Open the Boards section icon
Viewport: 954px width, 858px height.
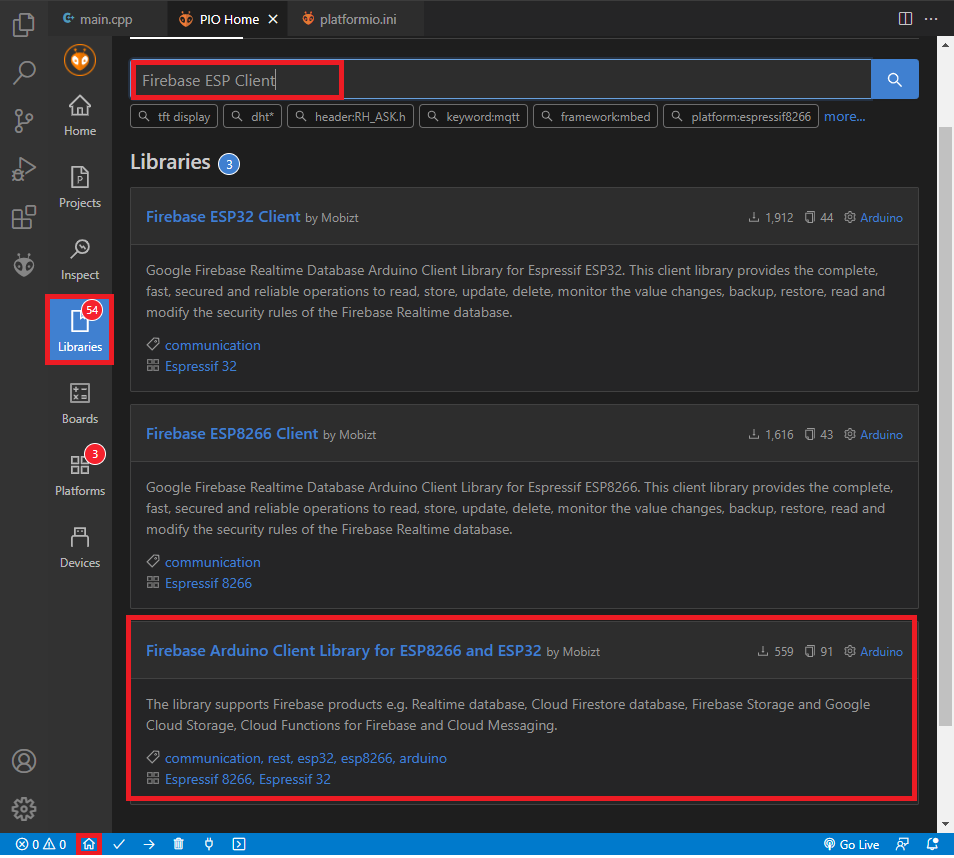(79, 402)
